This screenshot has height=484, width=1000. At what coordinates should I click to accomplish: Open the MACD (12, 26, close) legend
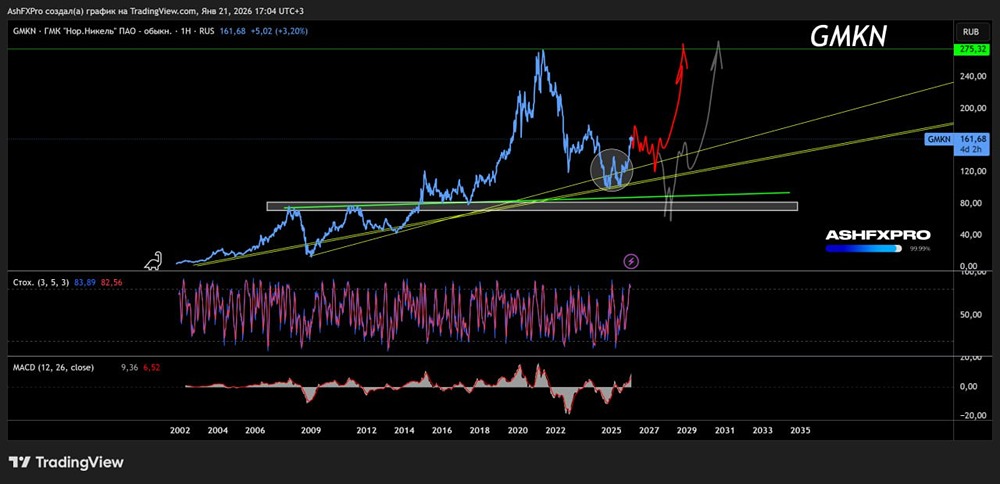[53, 367]
